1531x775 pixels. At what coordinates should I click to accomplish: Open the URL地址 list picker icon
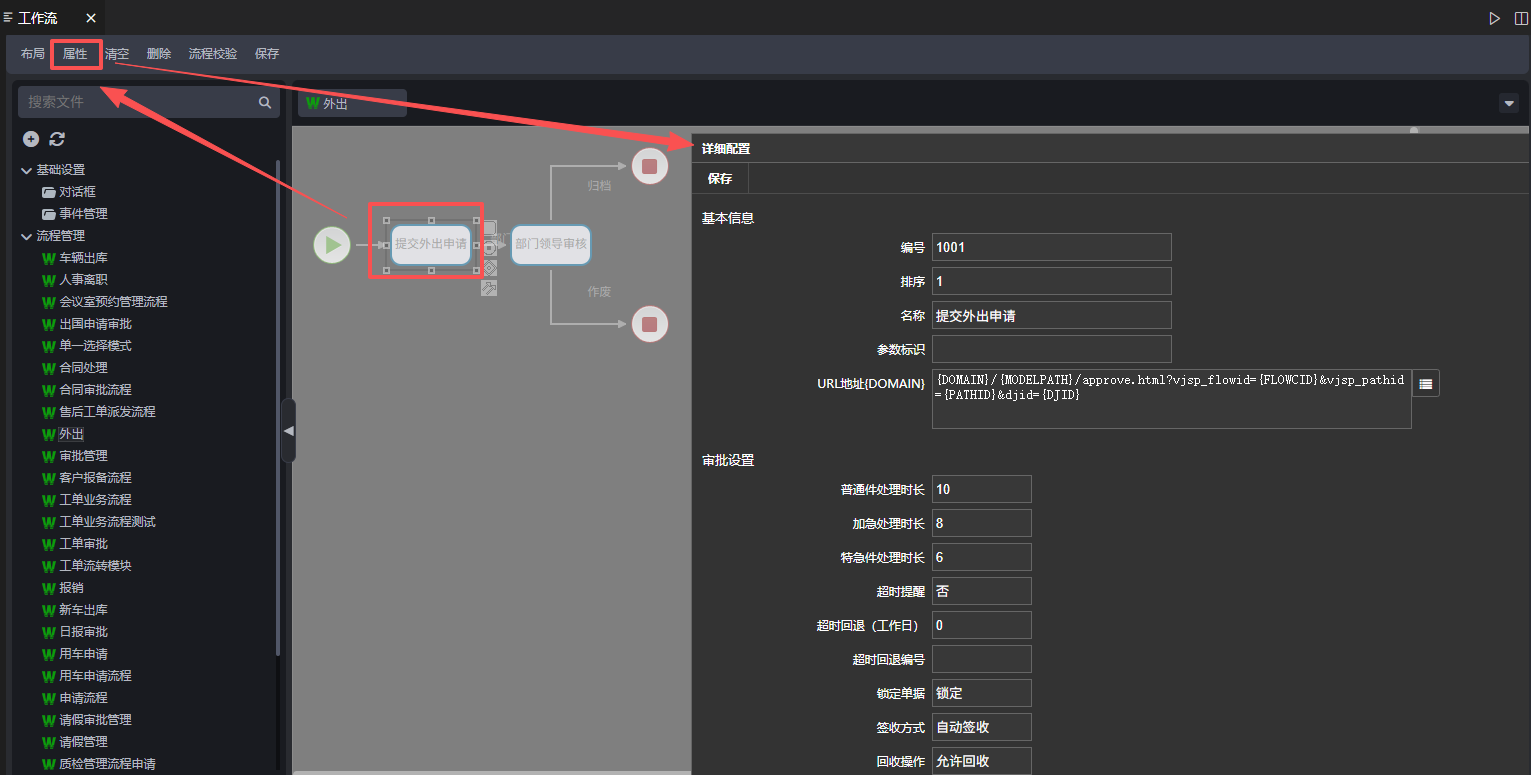coord(1425,383)
